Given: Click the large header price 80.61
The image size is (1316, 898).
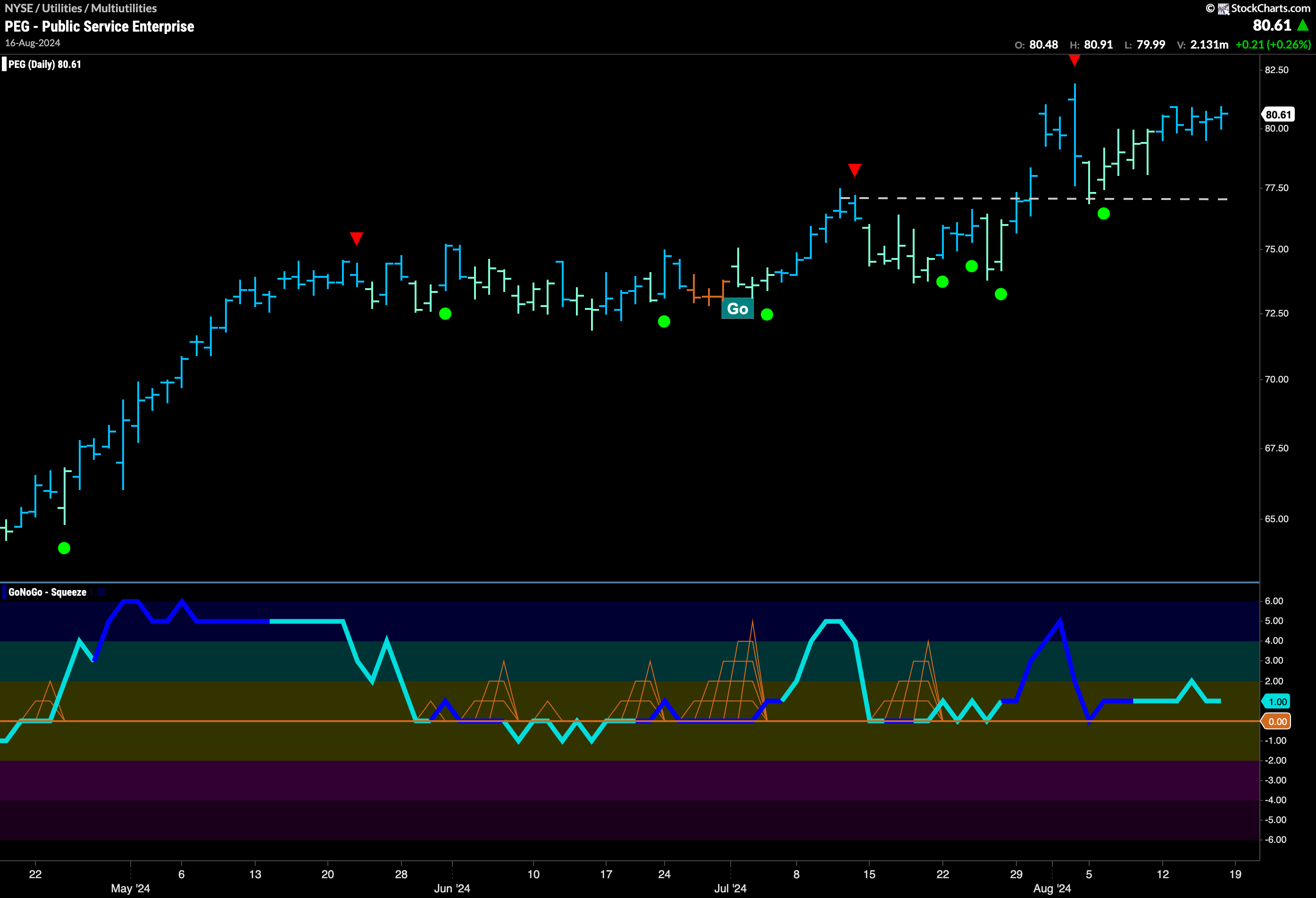Looking at the screenshot, I should (x=1272, y=25).
